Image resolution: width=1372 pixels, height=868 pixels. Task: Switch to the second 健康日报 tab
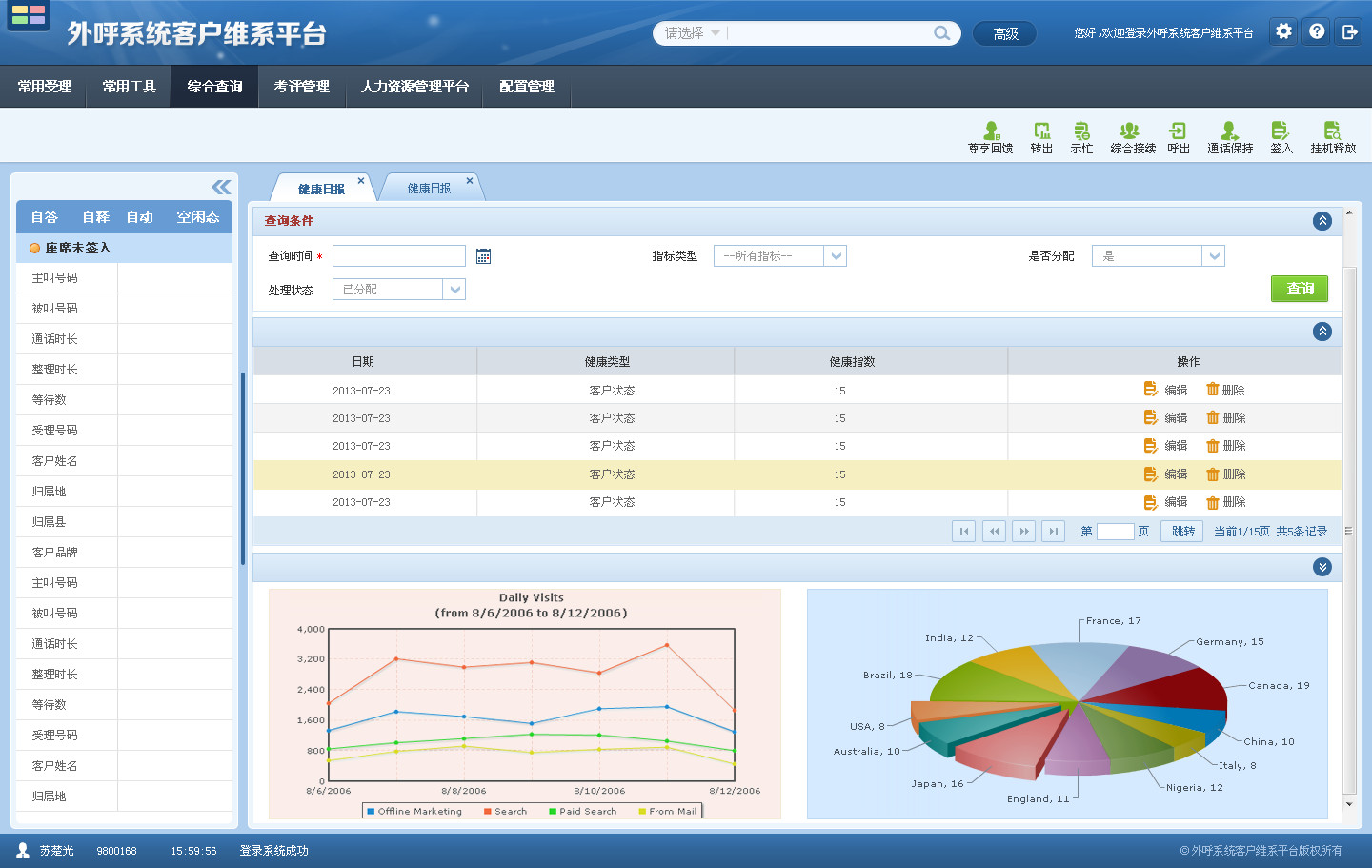429,189
